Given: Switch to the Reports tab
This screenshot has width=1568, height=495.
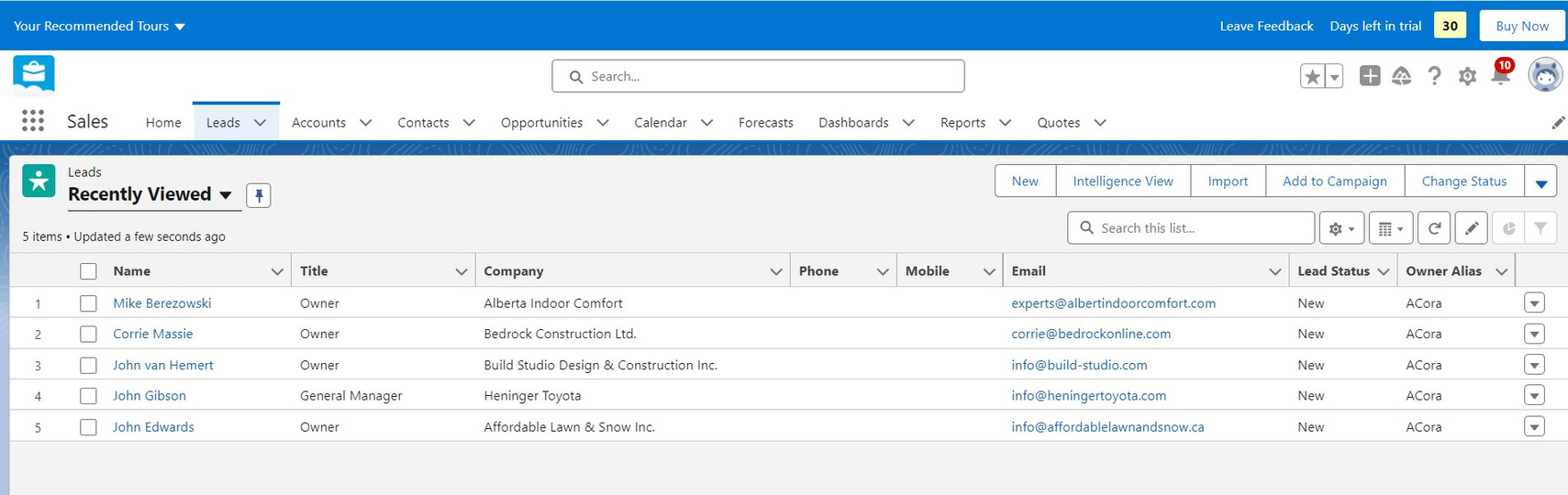Looking at the screenshot, I should (x=962, y=123).
